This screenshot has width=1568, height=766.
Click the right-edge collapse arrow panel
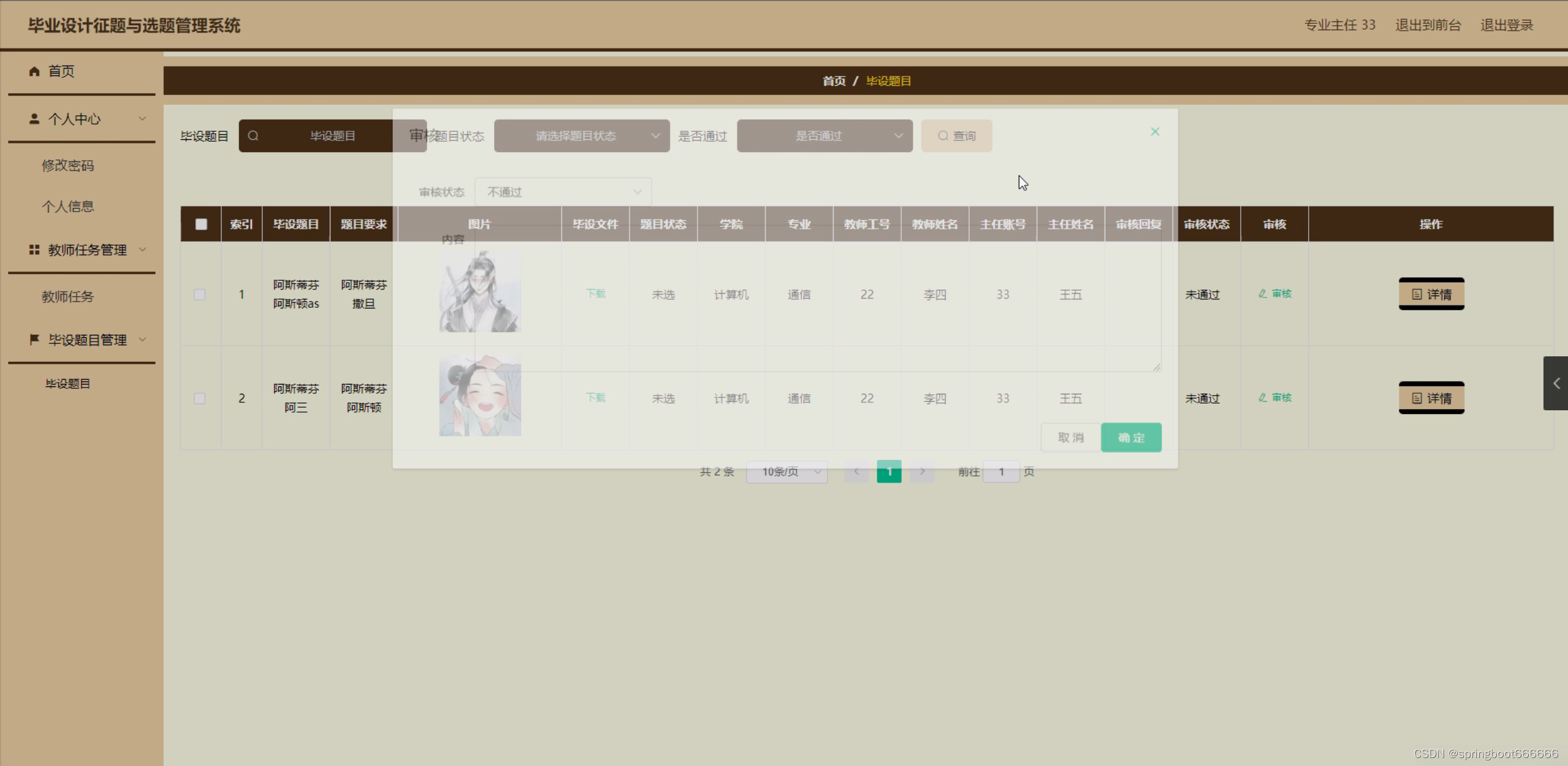(x=1556, y=383)
